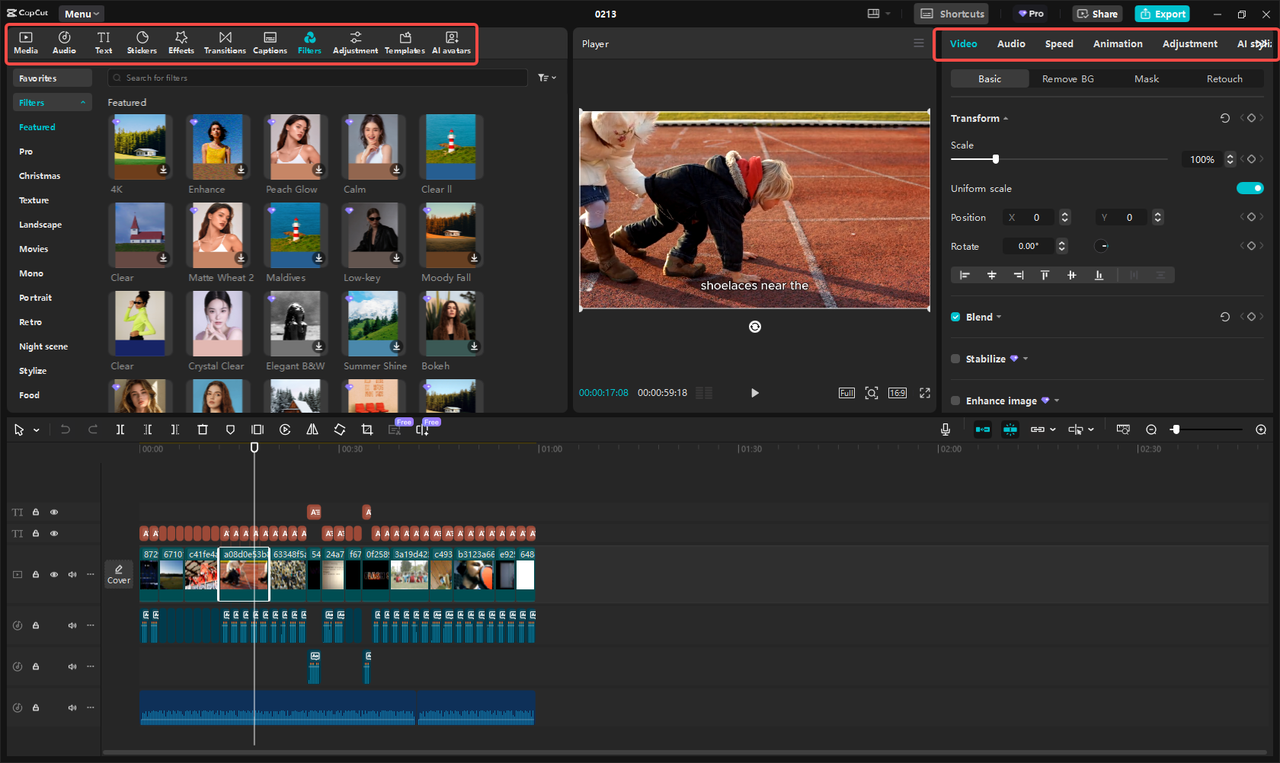This screenshot has height=763, width=1280.
Task: Open the Stickers panel
Action: 141,41
